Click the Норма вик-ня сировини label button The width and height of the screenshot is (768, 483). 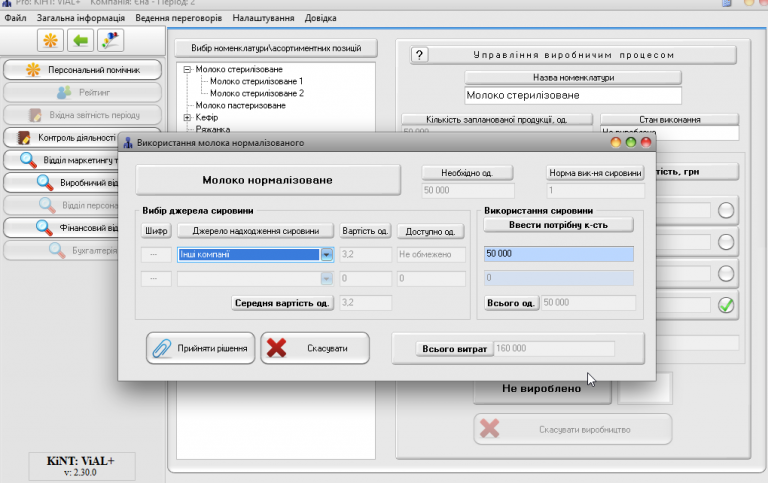coord(595,173)
